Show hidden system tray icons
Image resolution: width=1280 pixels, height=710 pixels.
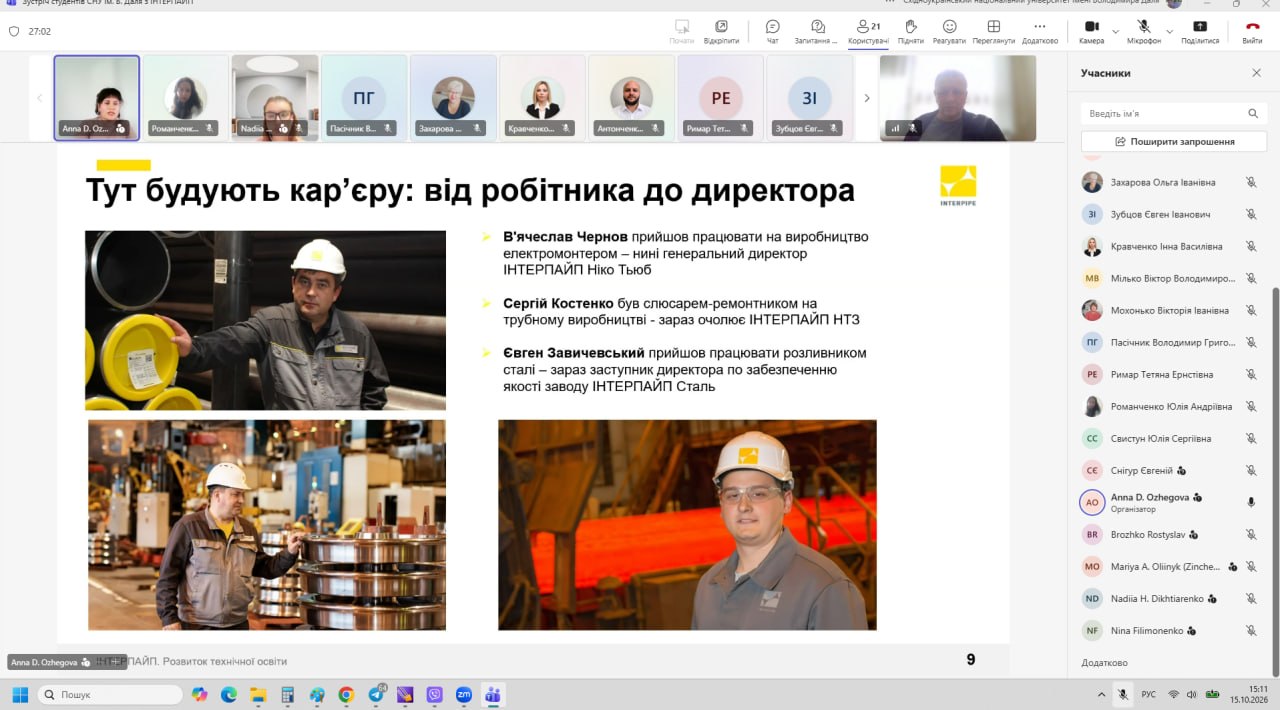1100,694
